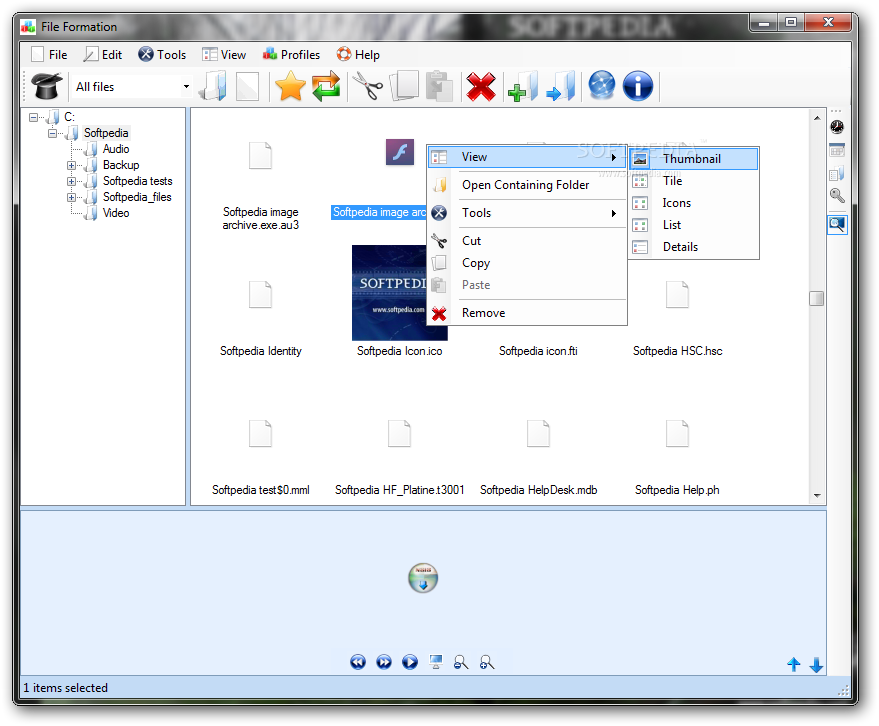Select Softpedia Identity file
The width and height of the screenshot is (879, 726).
point(261,319)
